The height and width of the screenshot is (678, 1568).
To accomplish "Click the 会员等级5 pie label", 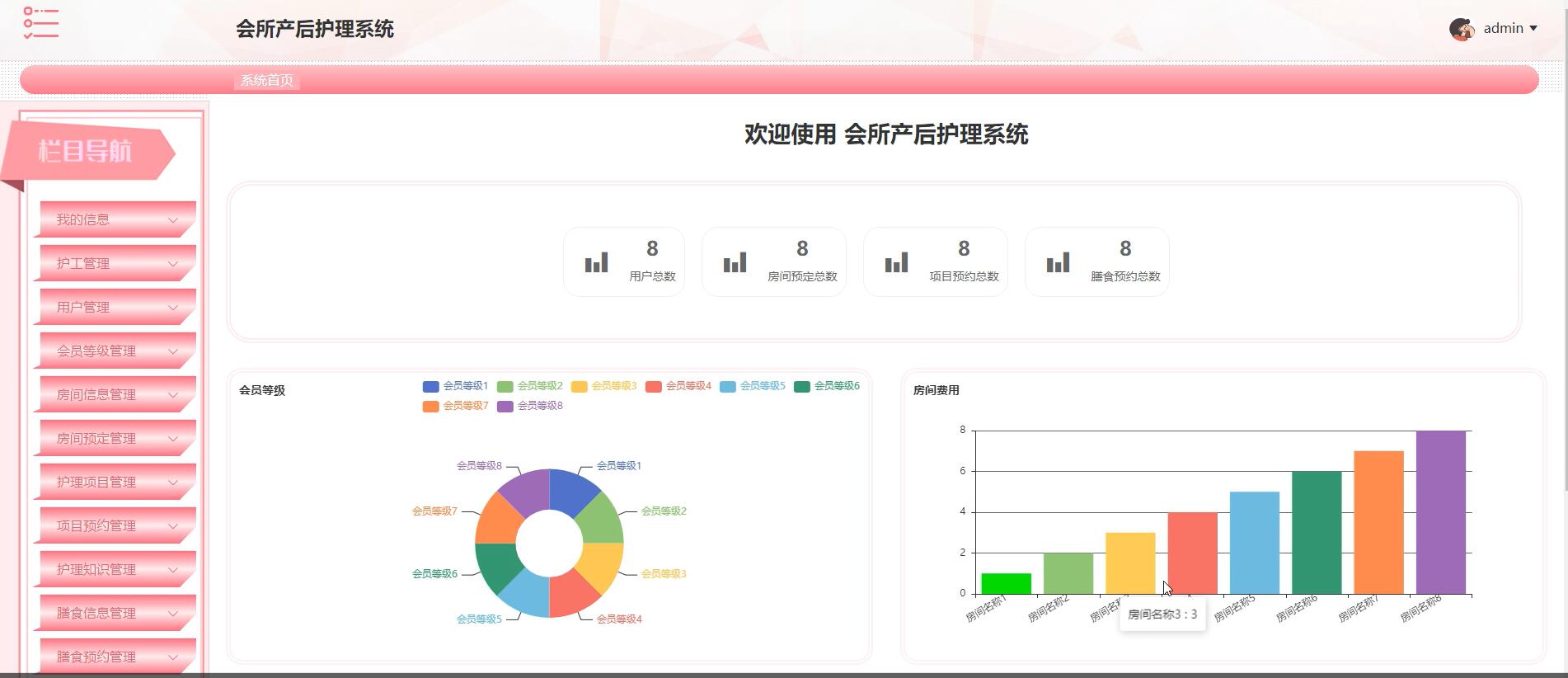I will click(479, 619).
